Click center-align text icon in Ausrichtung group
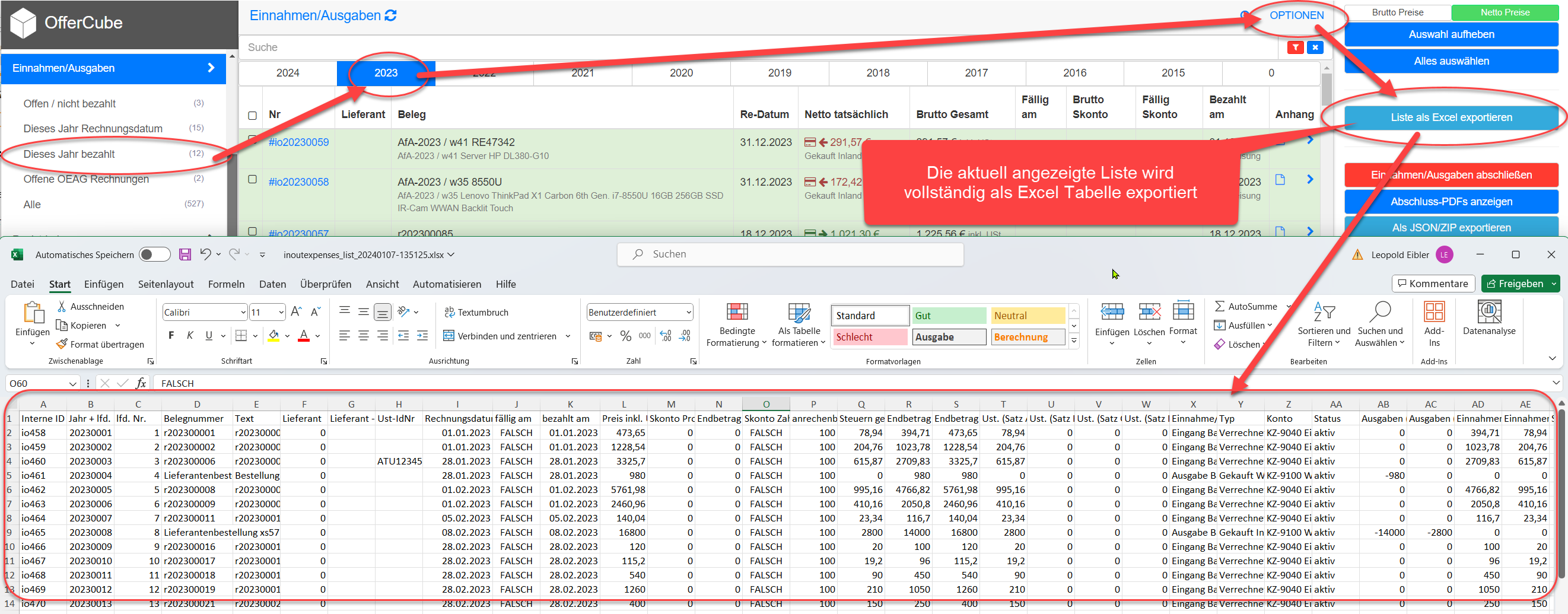Screen dimensions: 1568x614 [x=364, y=335]
